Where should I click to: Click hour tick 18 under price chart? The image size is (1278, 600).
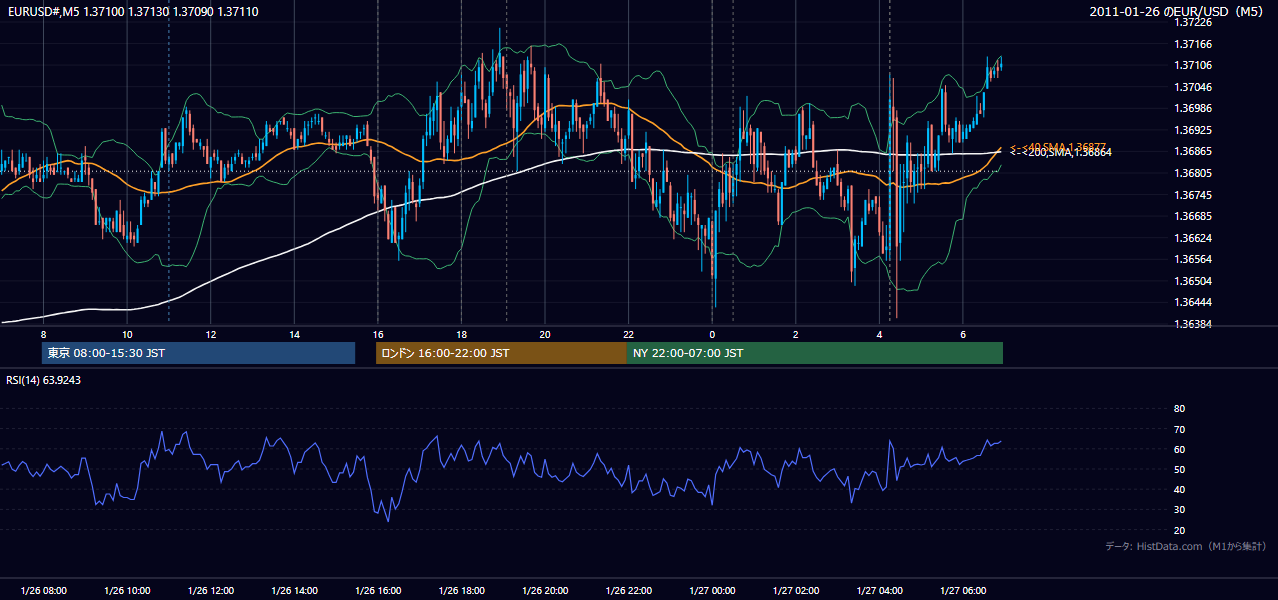[461, 334]
